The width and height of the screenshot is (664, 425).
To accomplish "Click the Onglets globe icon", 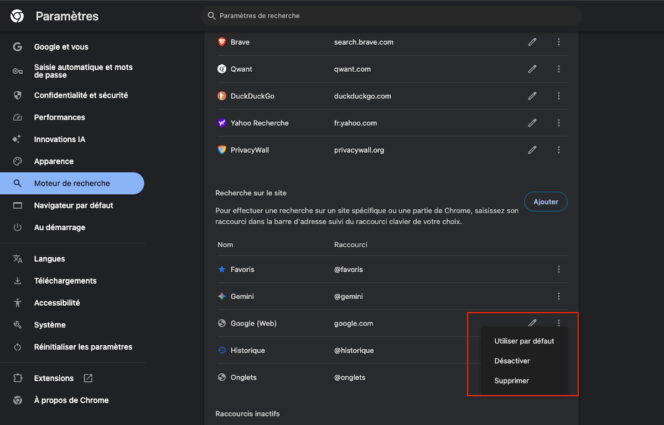I will (x=221, y=377).
